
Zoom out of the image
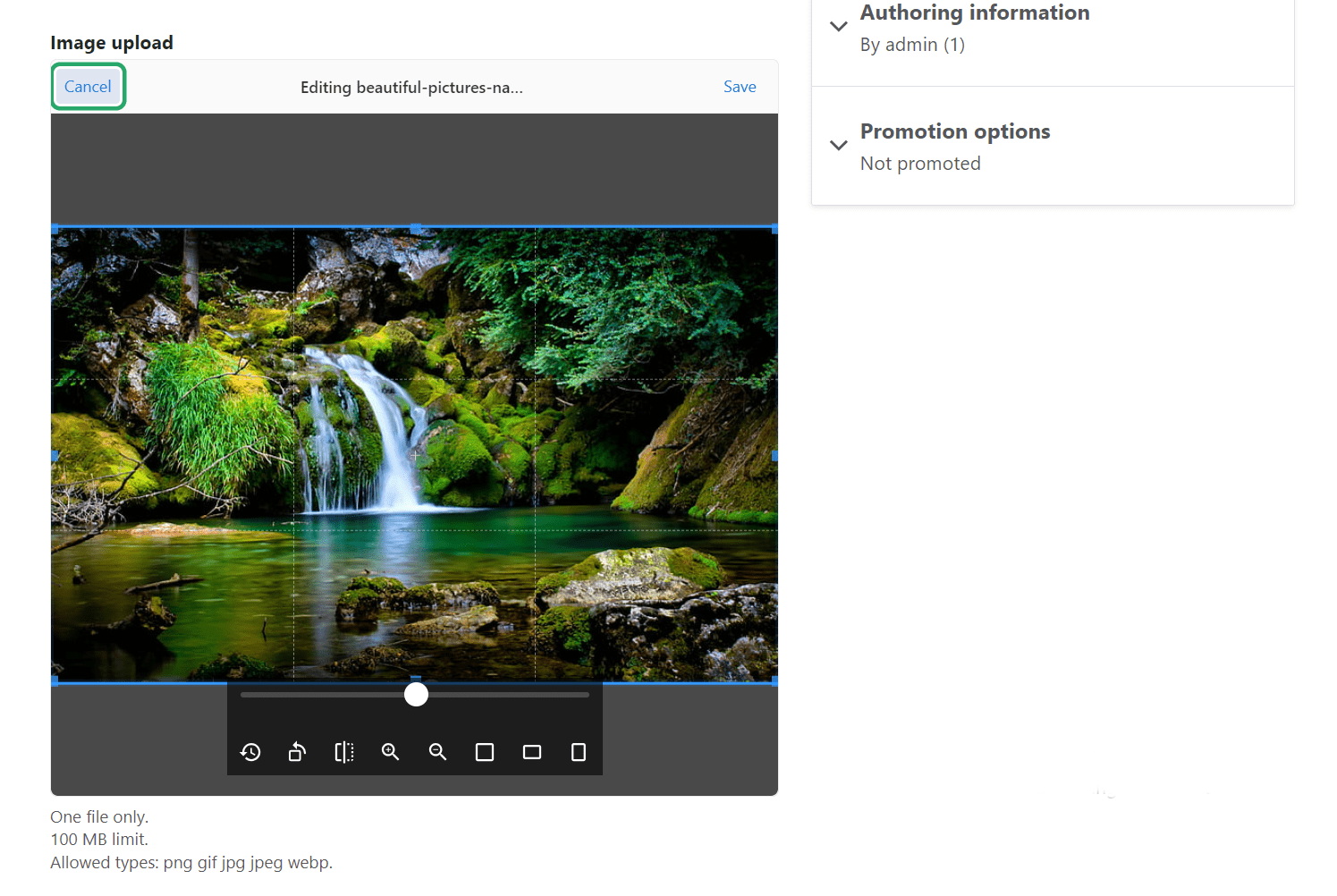click(437, 752)
